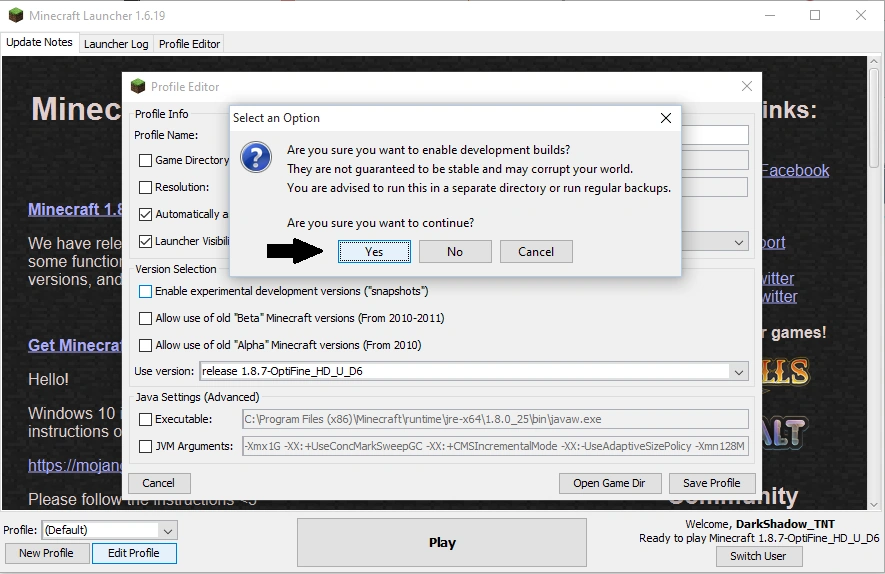Click the Save Profile button
This screenshot has width=885, height=574.
712,483
